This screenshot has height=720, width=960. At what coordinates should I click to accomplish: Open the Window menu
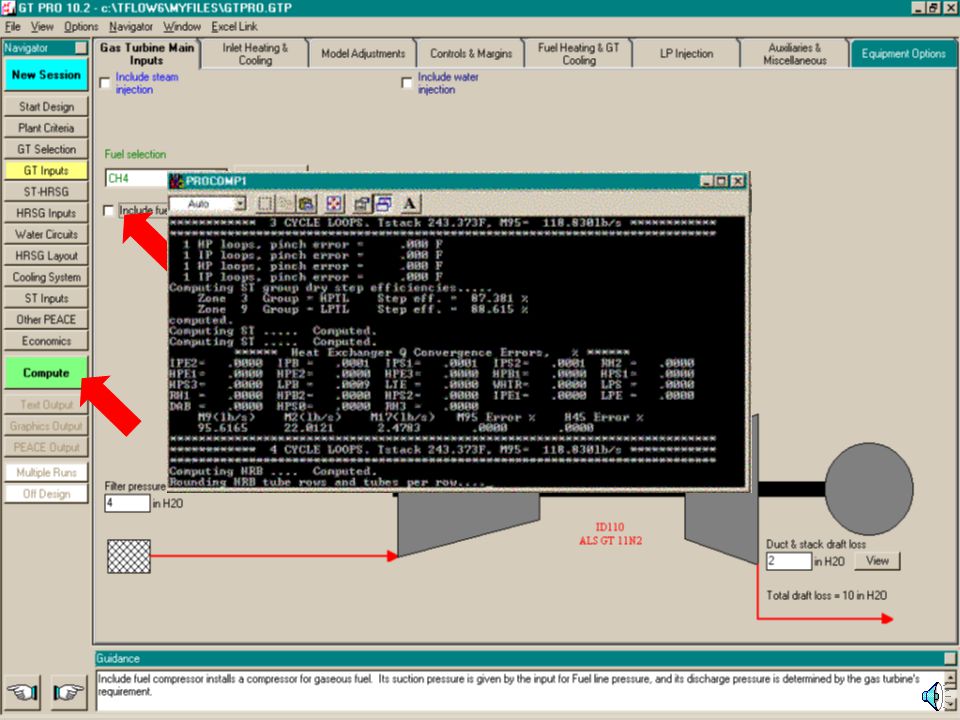pyautogui.click(x=182, y=26)
